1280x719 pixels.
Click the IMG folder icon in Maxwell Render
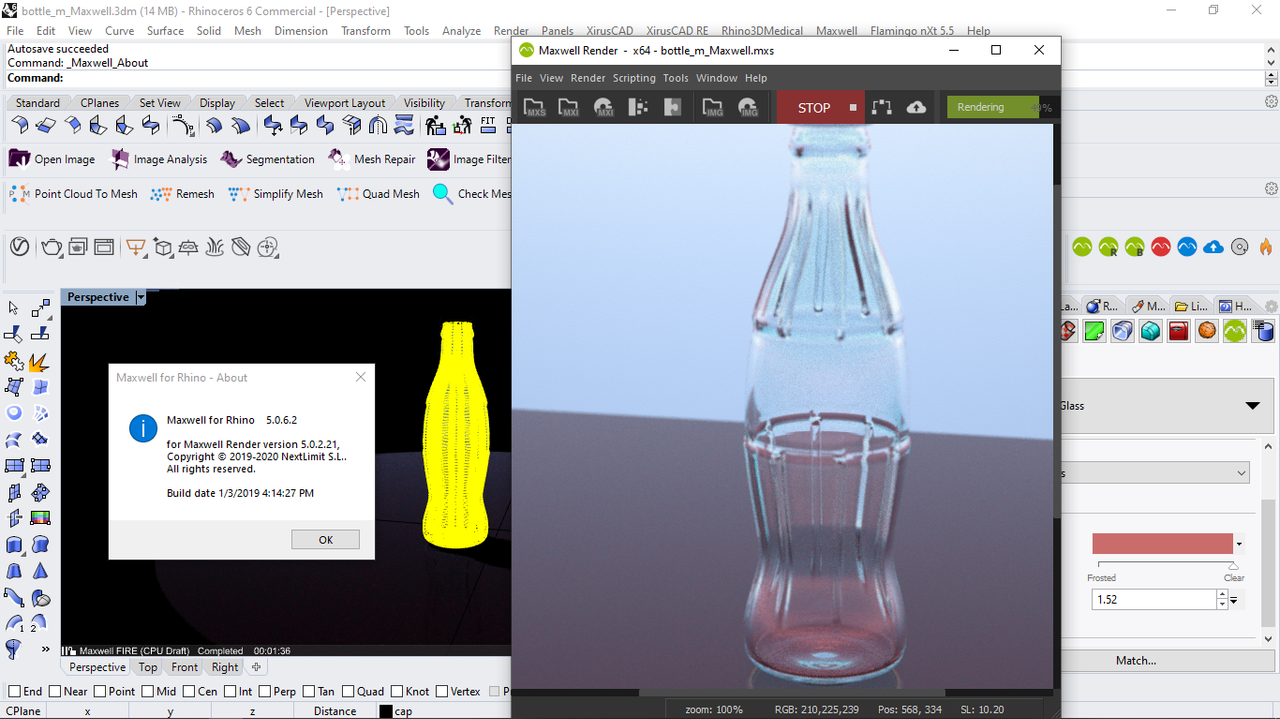[x=713, y=108]
